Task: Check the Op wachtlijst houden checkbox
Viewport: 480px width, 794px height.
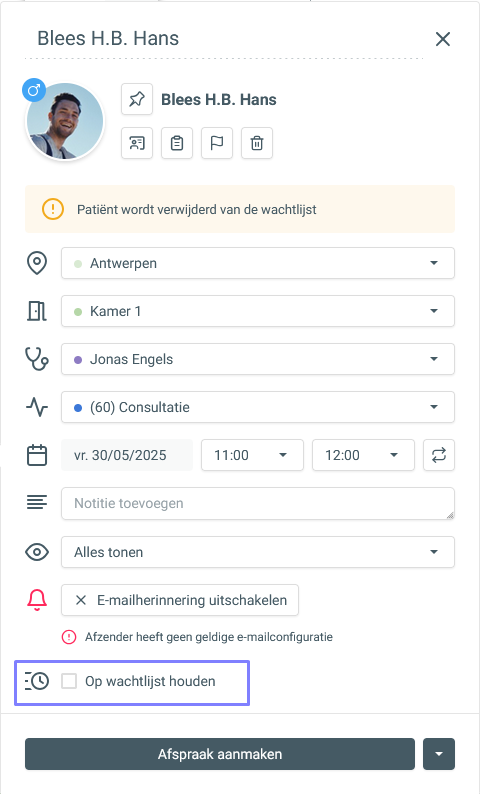Action: click(x=69, y=681)
